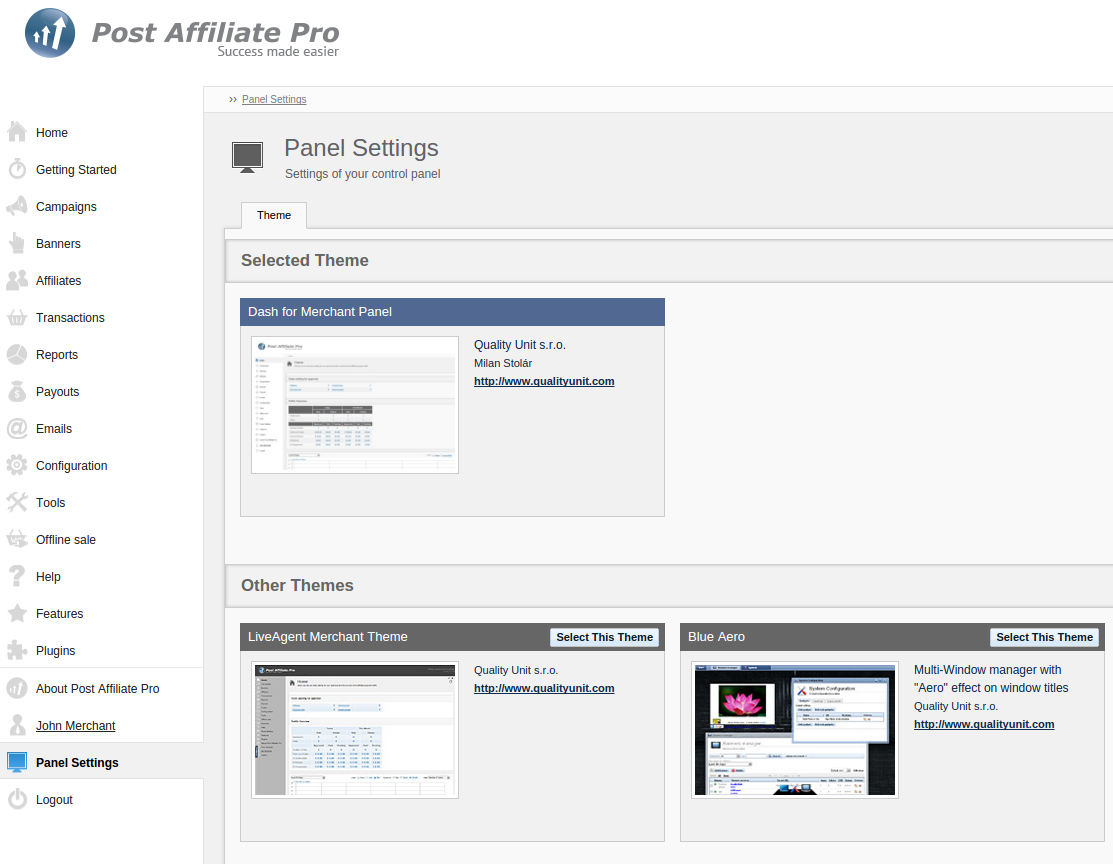Open the Features menu entry
Screen dimensions: 1113x864
(60, 613)
